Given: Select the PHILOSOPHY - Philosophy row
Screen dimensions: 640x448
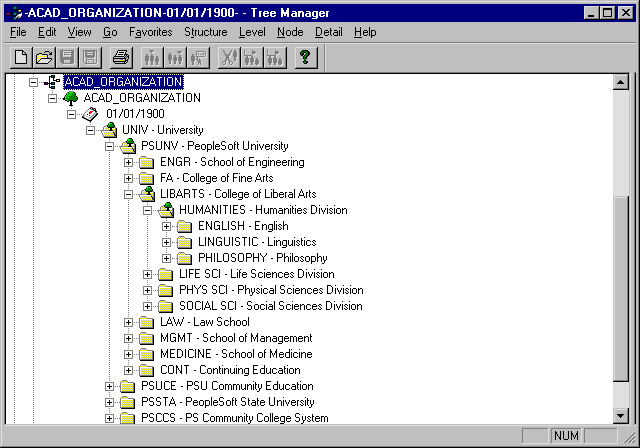Looking at the screenshot, I should click(262, 258).
